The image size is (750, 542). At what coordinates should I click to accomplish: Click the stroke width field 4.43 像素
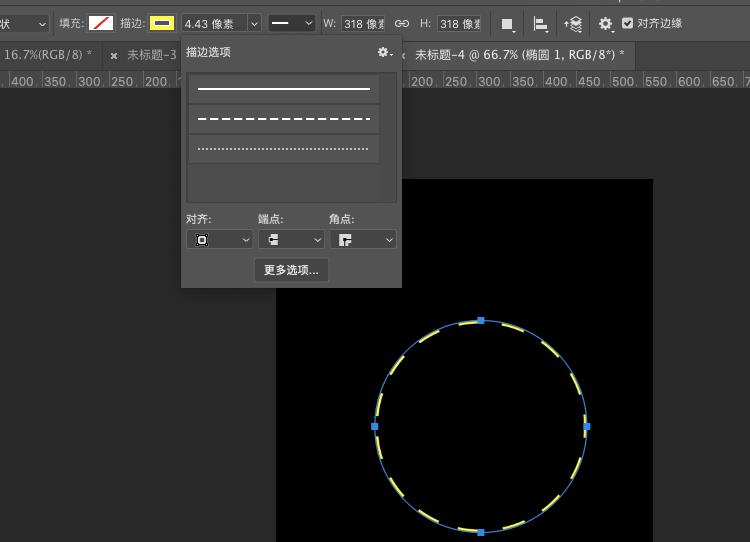coord(214,23)
